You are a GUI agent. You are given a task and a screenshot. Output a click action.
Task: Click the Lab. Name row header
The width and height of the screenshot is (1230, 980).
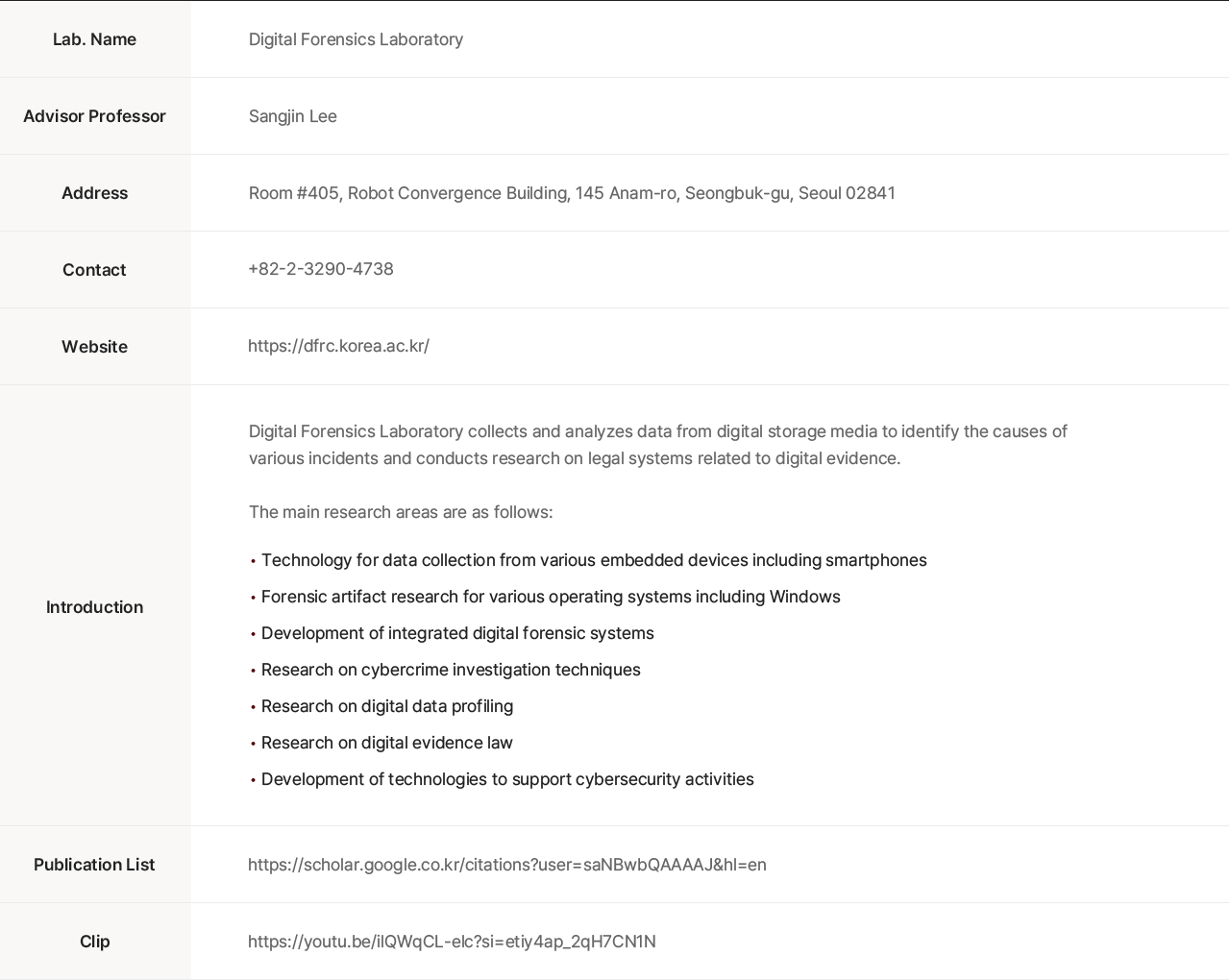pos(94,39)
